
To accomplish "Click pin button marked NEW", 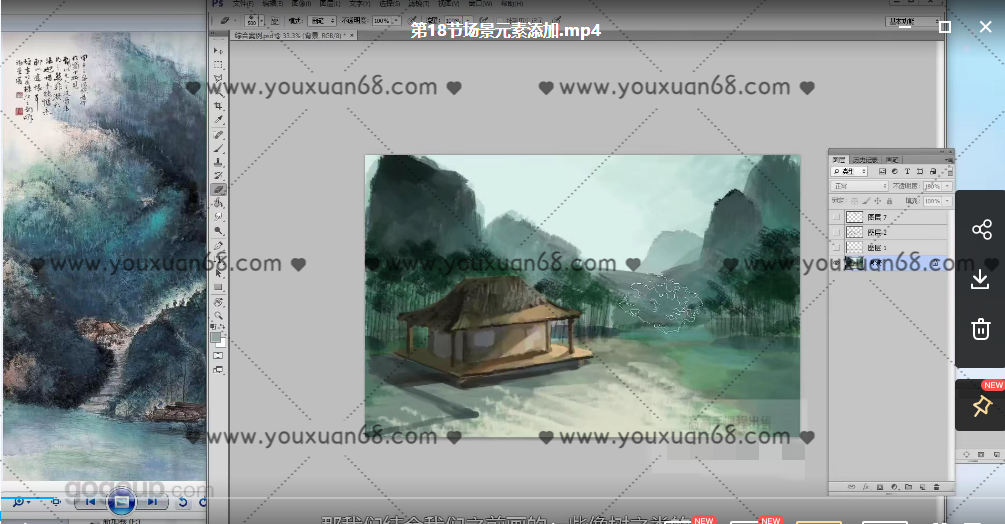I will click(981, 405).
